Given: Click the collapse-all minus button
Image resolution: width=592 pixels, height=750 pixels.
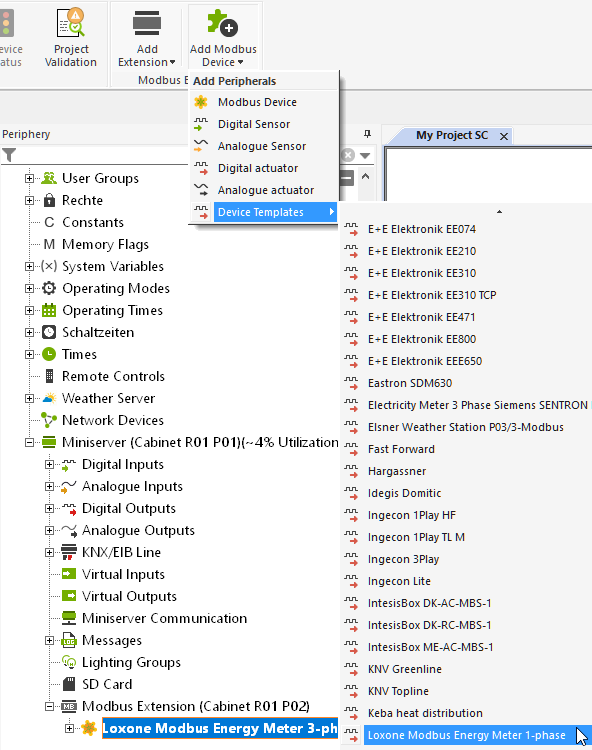Looking at the screenshot, I should click(x=346, y=178).
